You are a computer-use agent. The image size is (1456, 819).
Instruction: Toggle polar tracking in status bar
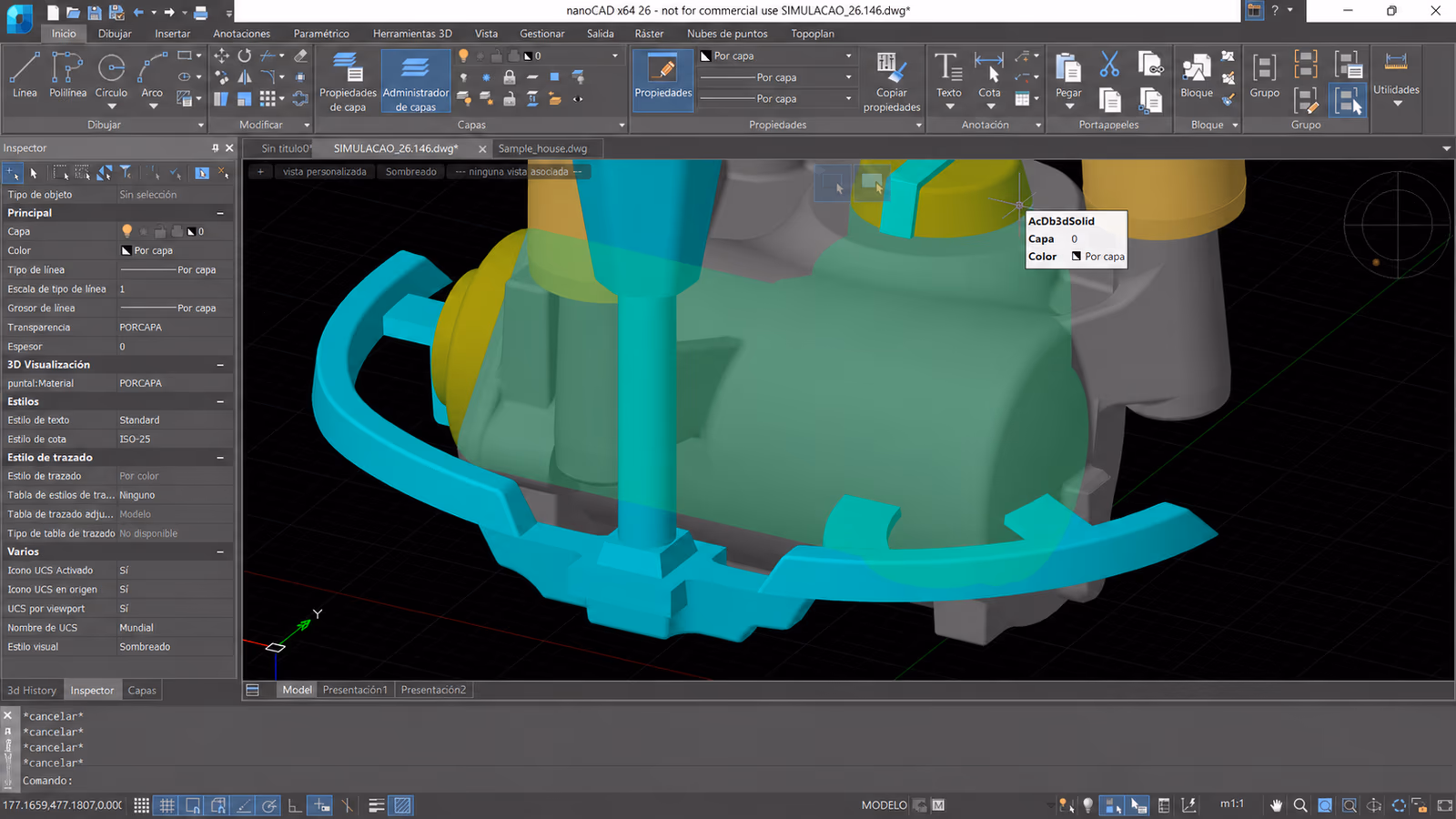(x=269, y=805)
